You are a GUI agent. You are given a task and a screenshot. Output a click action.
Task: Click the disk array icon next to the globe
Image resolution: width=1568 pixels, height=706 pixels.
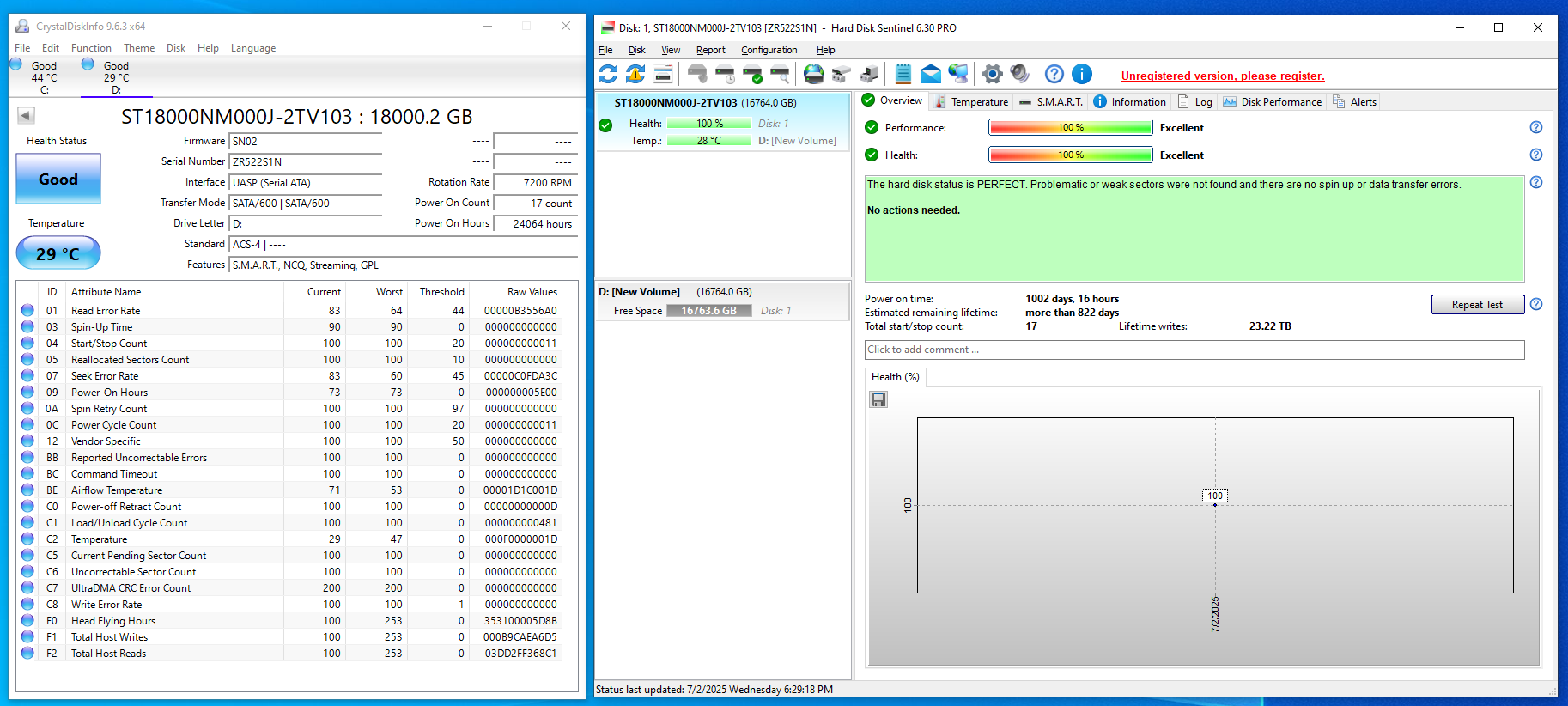(x=841, y=74)
